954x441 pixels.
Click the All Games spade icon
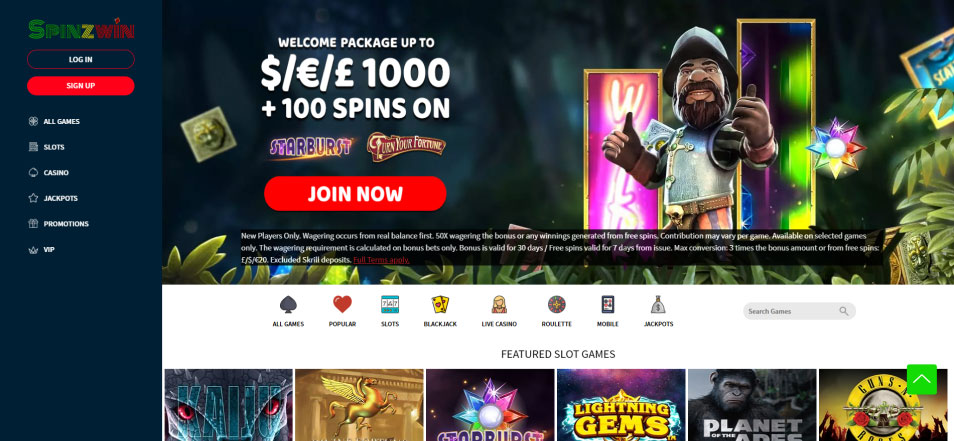coord(288,304)
